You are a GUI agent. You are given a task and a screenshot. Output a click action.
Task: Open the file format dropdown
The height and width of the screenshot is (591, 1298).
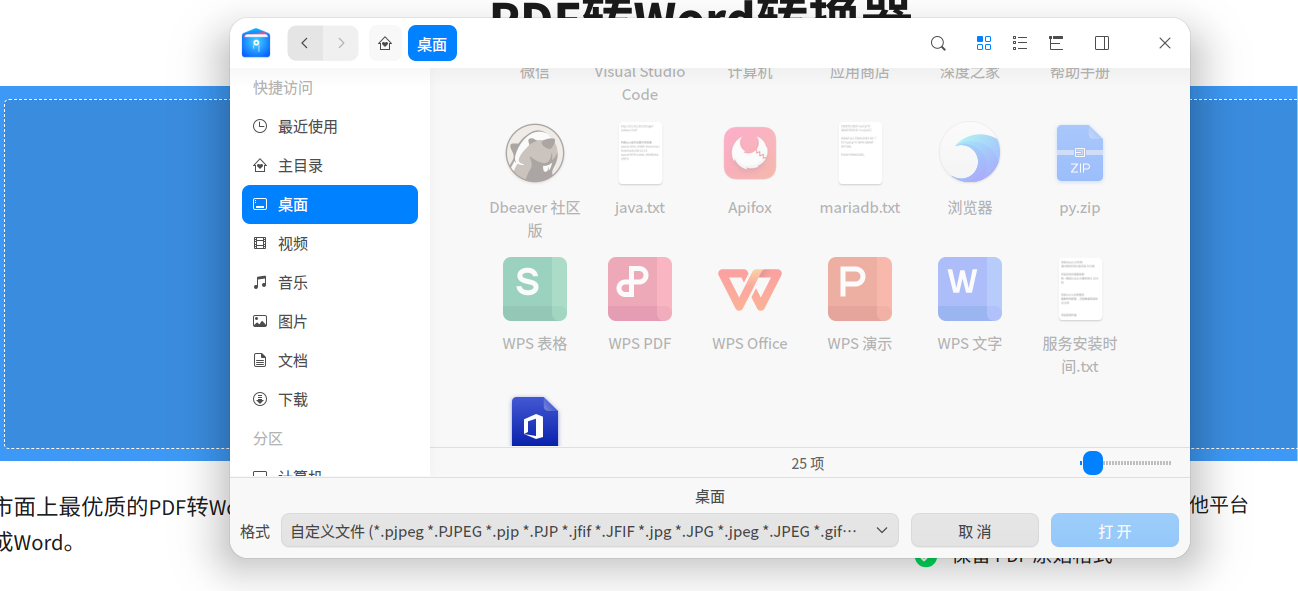point(590,531)
